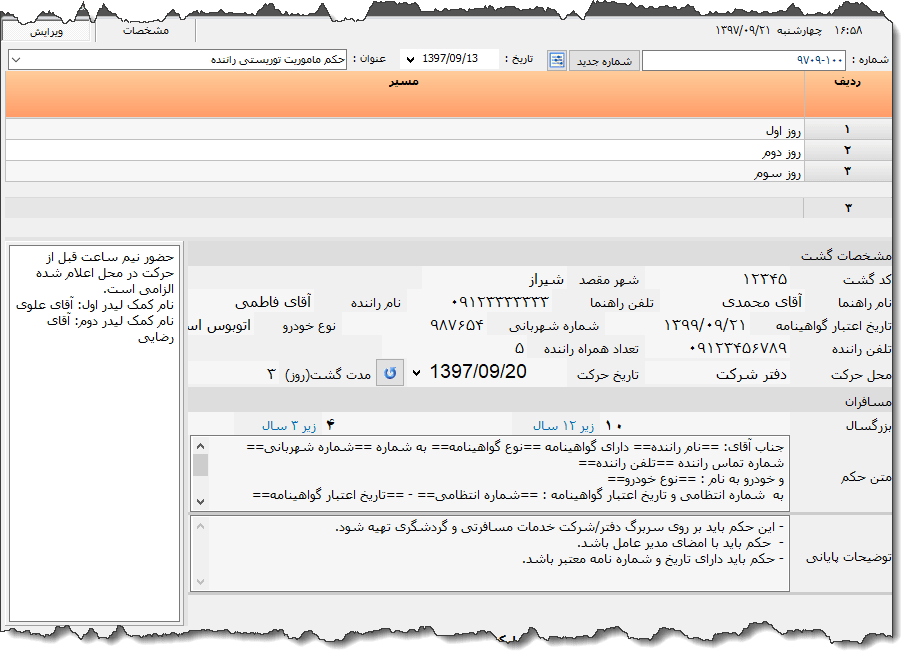902x651 pixels.
Task: Click the numbering settings icon beside شماره جدید
Action: coord(557,60)
